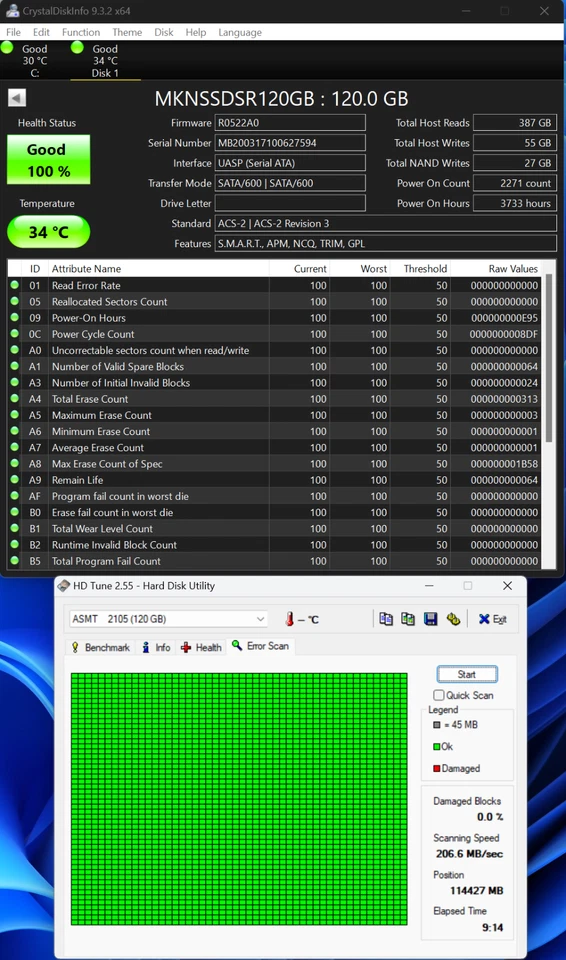Click the Total Host Reads value 387 GB

pyautogui.click(x=515, y=122)
